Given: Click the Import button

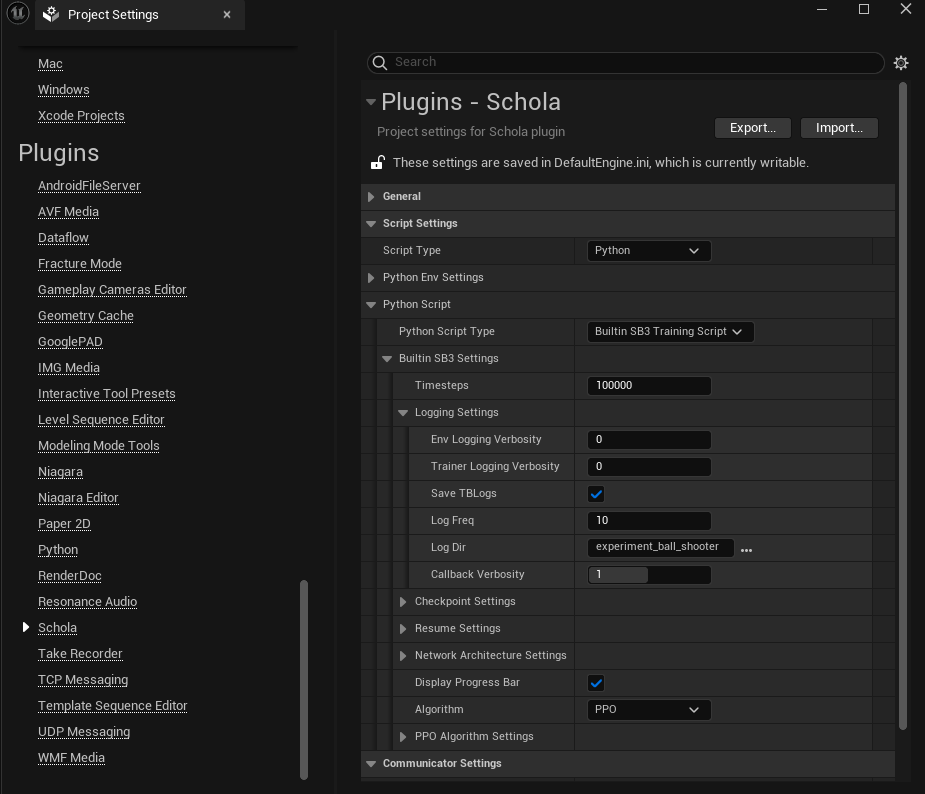Looking at the screenshot, I should tap(839, 128).
